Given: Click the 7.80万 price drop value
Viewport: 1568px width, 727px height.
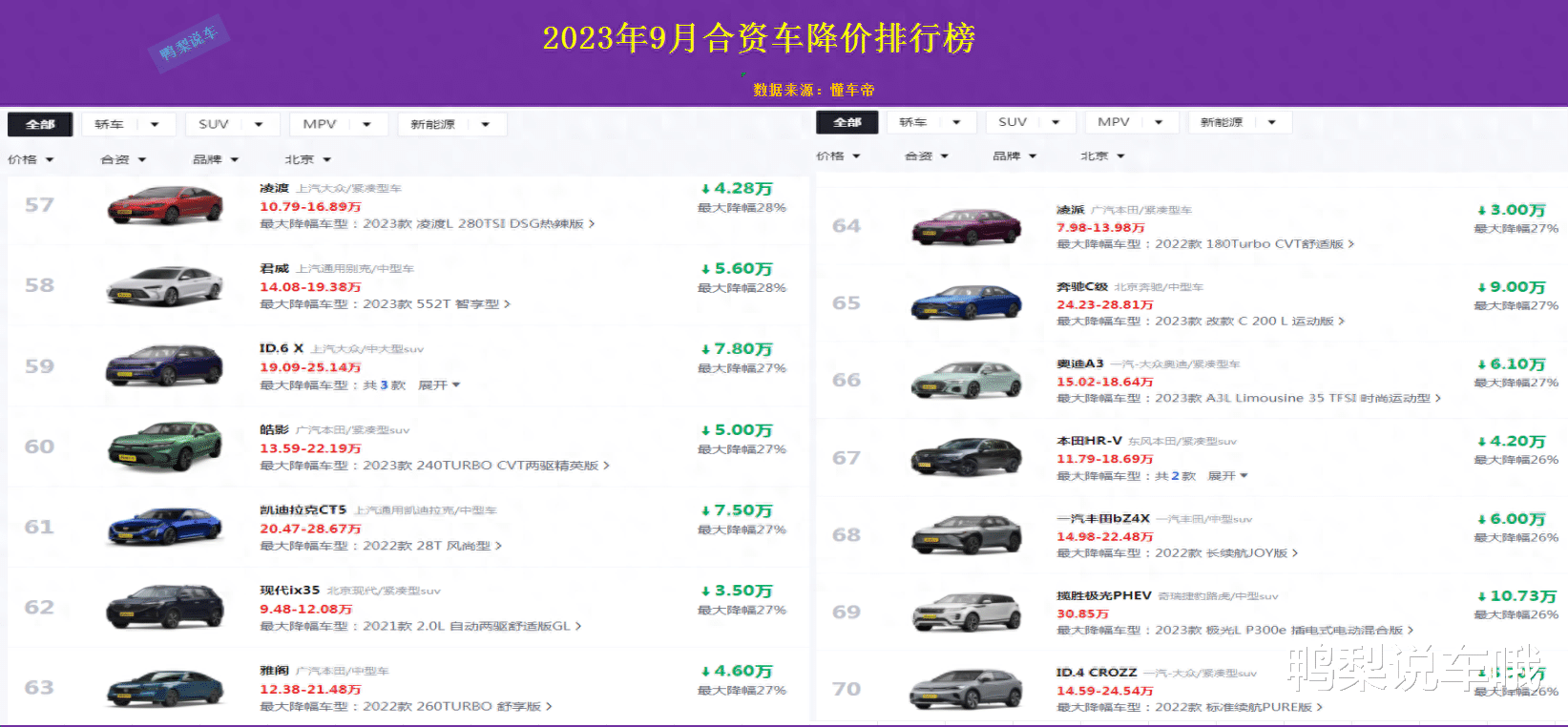Looking at the screenshot, I should point(736,349).
